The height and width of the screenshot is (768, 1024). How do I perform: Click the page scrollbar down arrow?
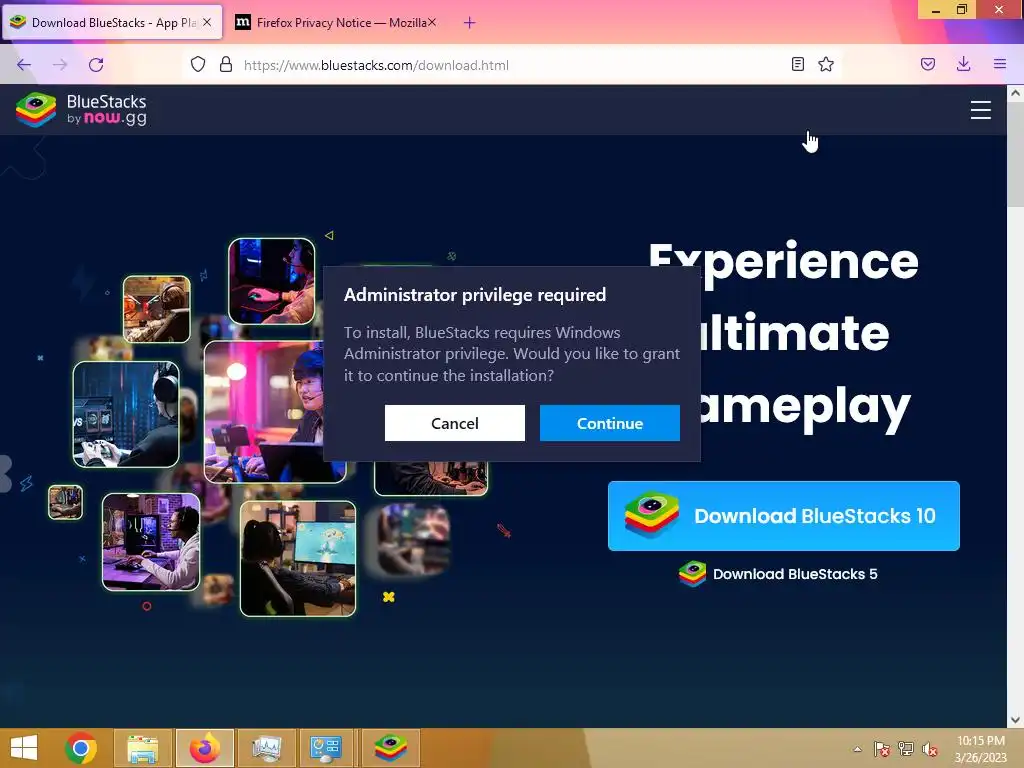point(1015,720)
